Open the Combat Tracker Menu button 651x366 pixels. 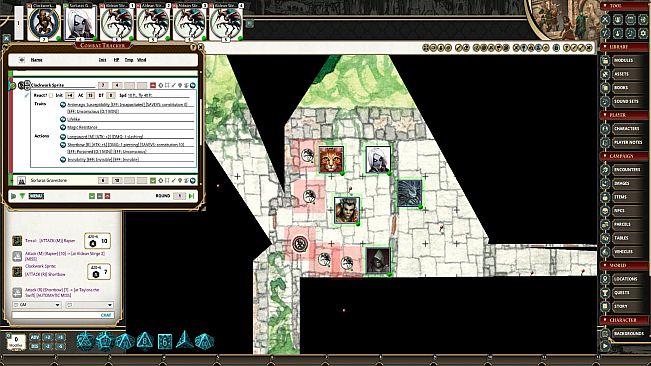point(36,196)
